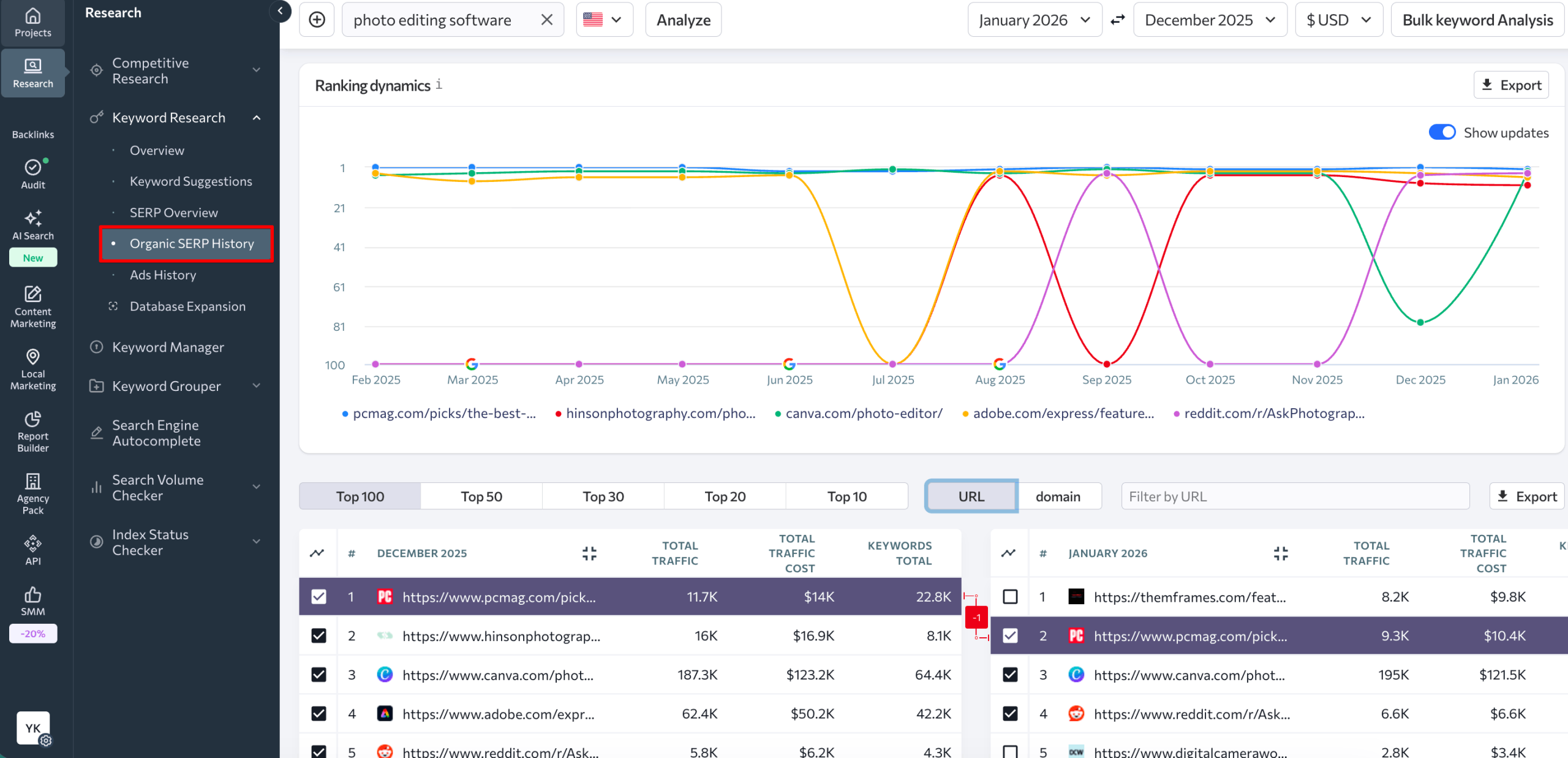The width and height of the screenshot is (1568, 758).
Task: Uncheck the pcmag.com row in December table
Action: (318, 596)
